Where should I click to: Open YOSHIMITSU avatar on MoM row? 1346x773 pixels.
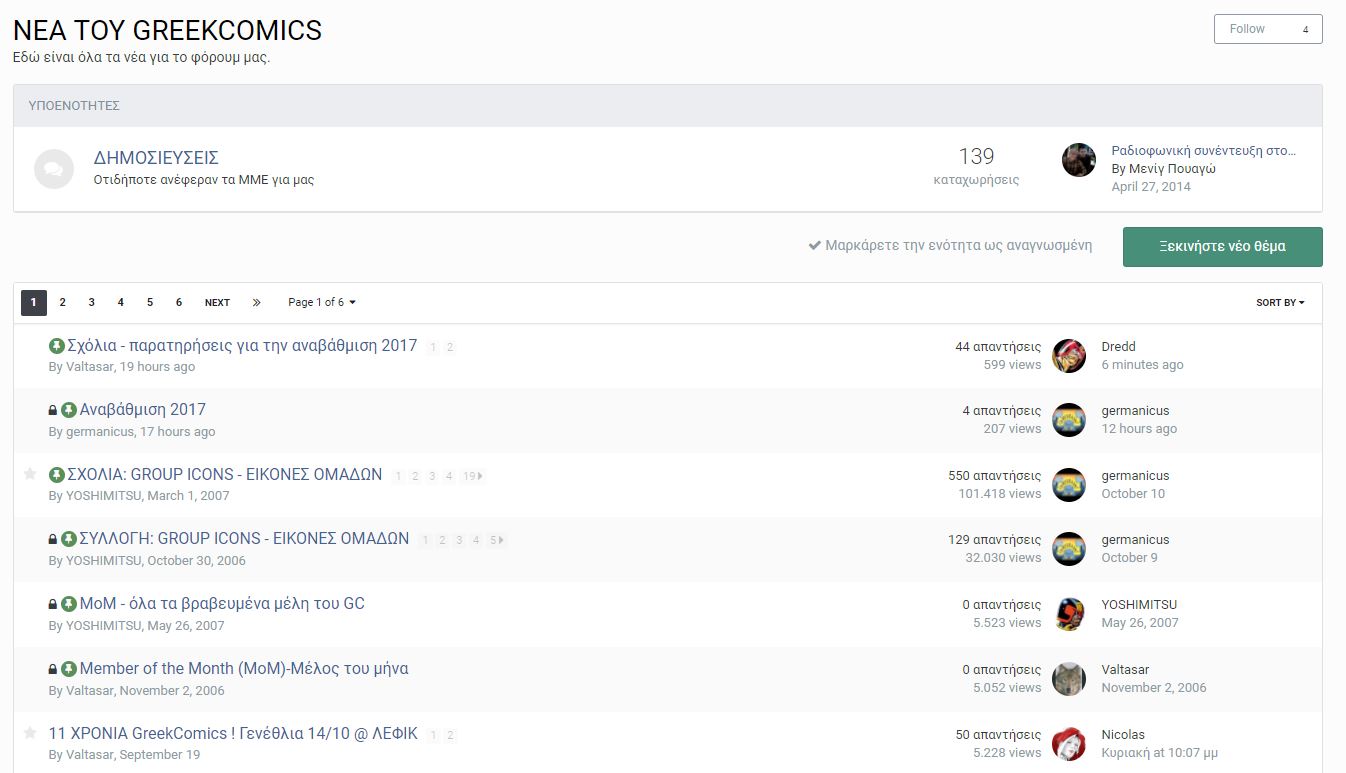[1069, 614]
